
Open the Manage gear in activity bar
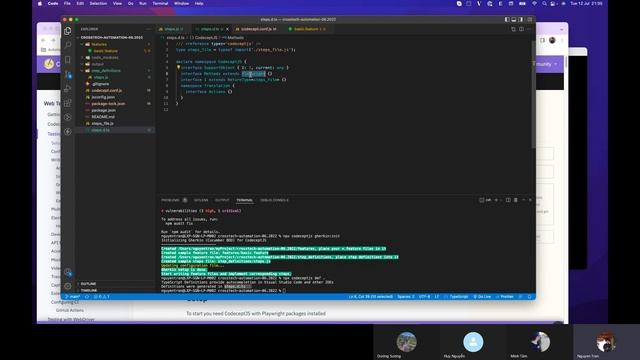[x=68, y=286]
